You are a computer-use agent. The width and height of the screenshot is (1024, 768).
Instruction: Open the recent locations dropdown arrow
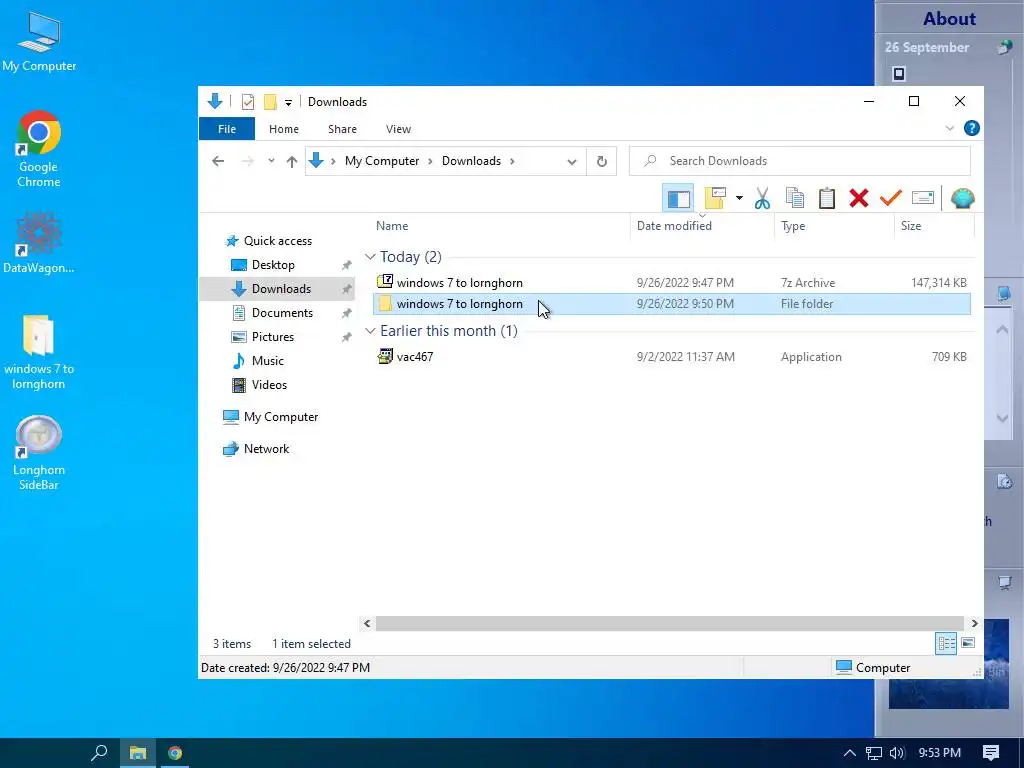[x=271, y=161]
